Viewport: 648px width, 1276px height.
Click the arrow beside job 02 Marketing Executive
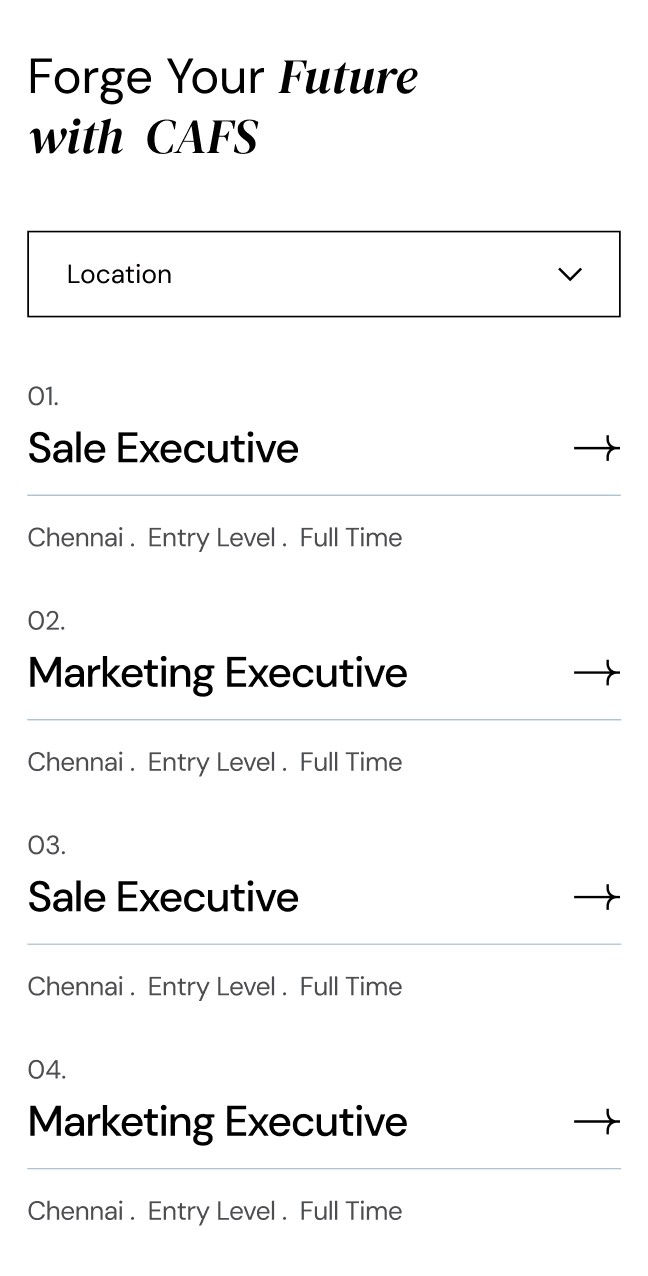pyautogui.click(x=596, y=673)
